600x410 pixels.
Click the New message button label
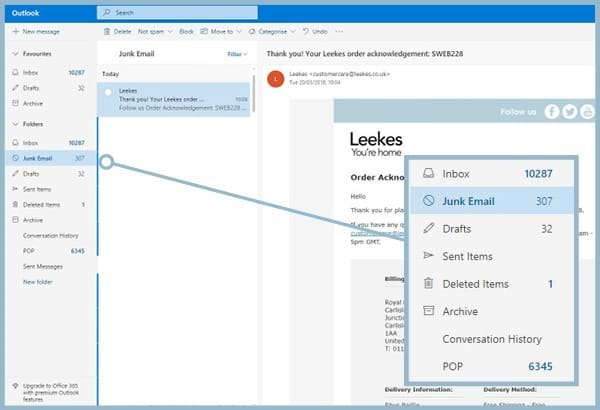click(41, 31)
